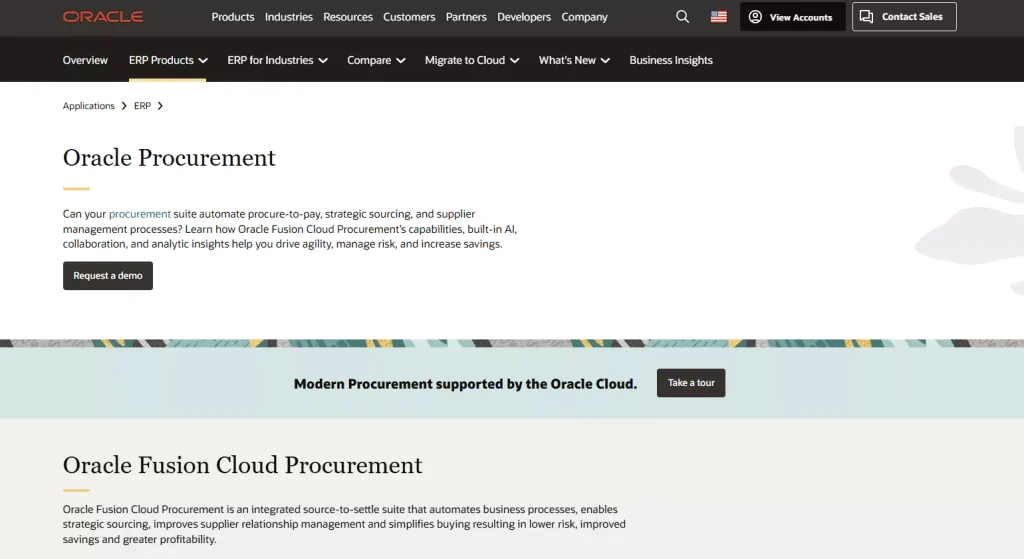
Task: Expand the Migrate to Cloud dropdown
Action: 472,60
